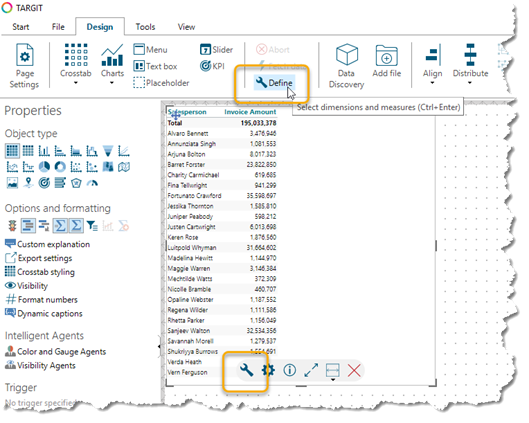Insert a Placeholder object

161,83
